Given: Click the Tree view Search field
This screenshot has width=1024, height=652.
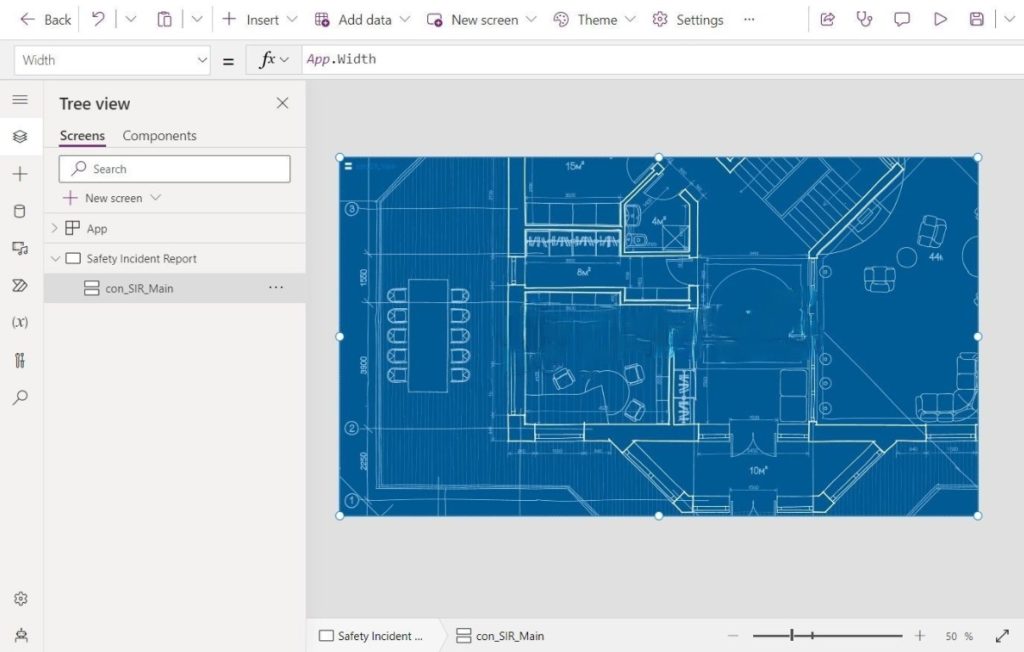Looking at the screenshot, I should (x=174, y=169).
